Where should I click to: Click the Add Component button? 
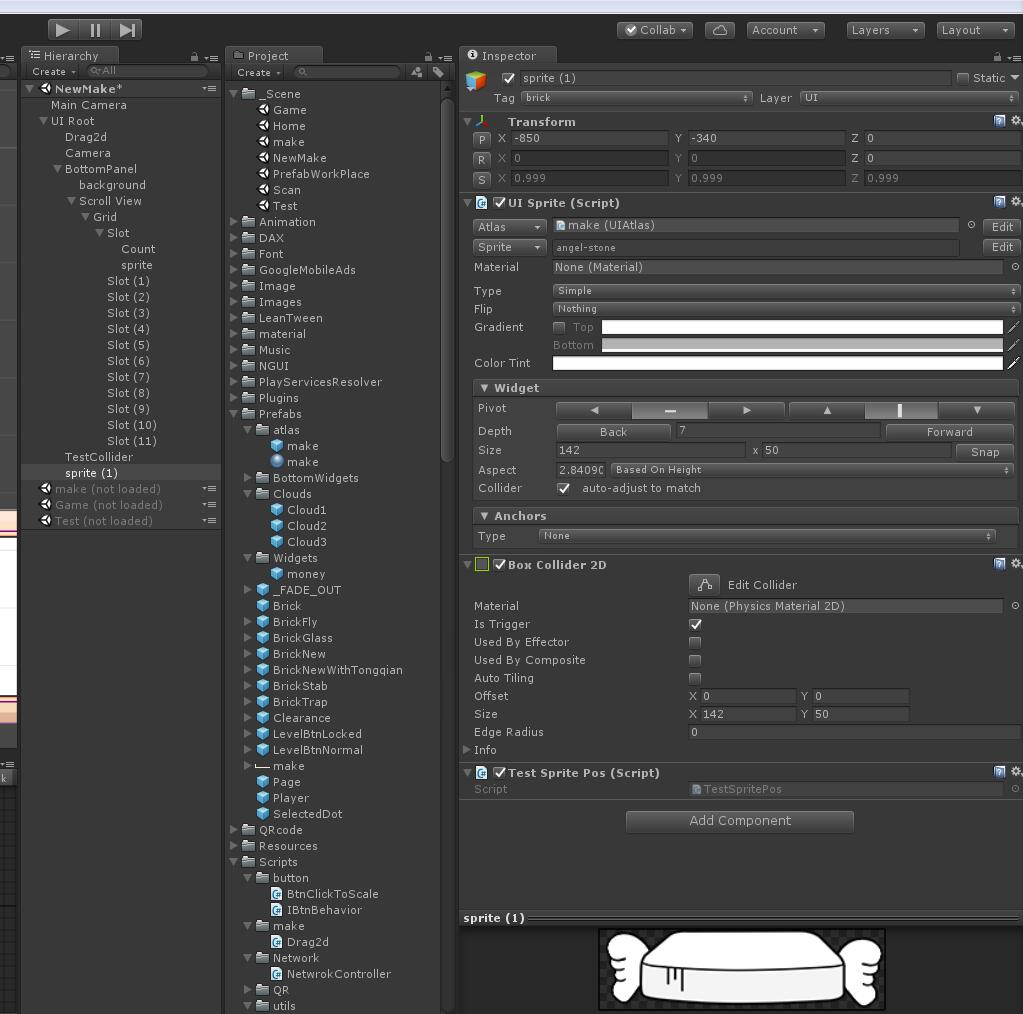[740, 821]
